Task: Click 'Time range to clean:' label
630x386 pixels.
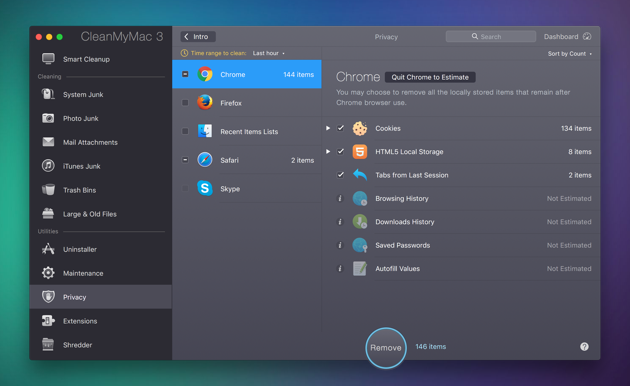Action: (x=218, y=53)
